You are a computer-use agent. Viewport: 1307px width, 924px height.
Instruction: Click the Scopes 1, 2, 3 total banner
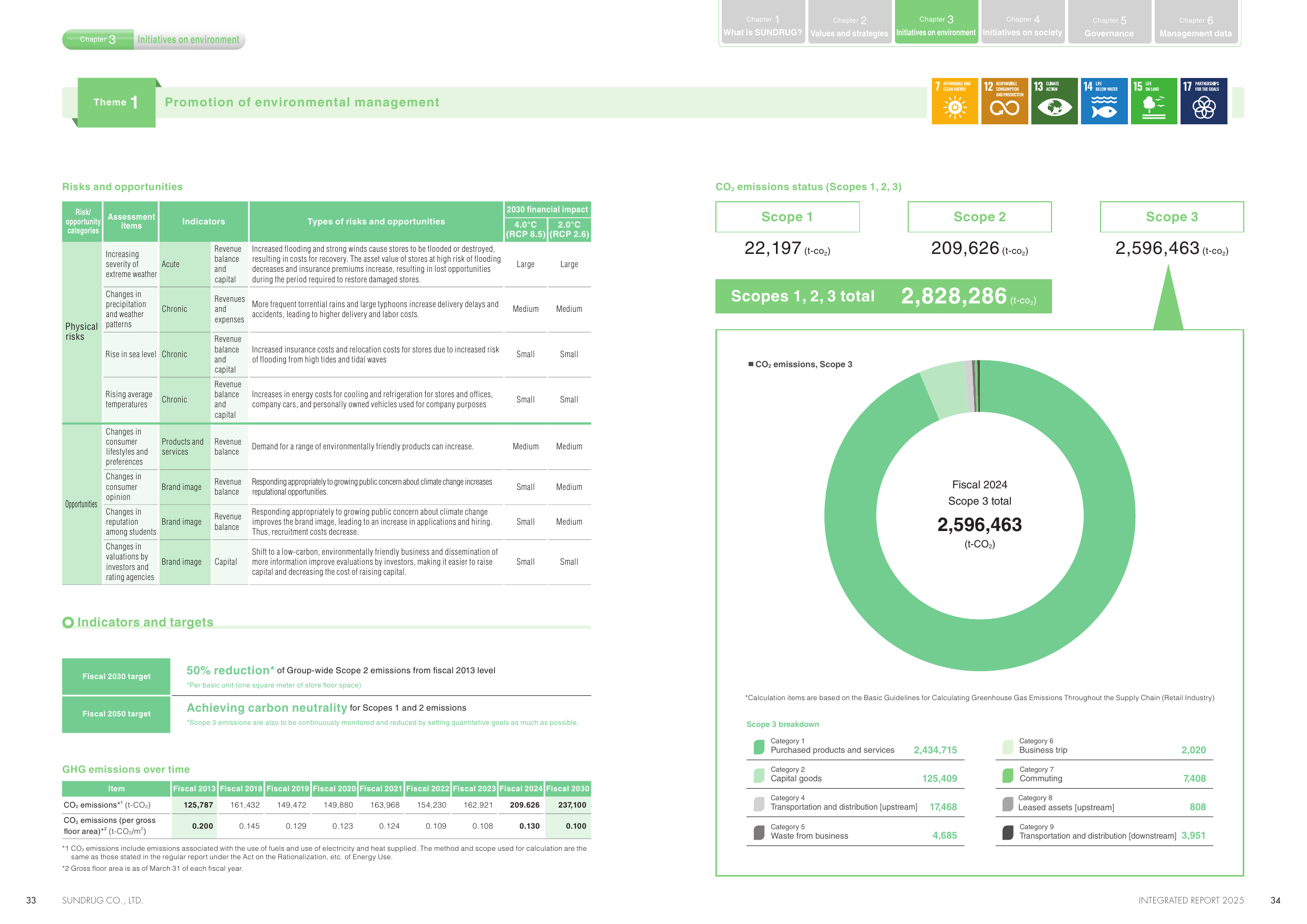tap(883, 296)
